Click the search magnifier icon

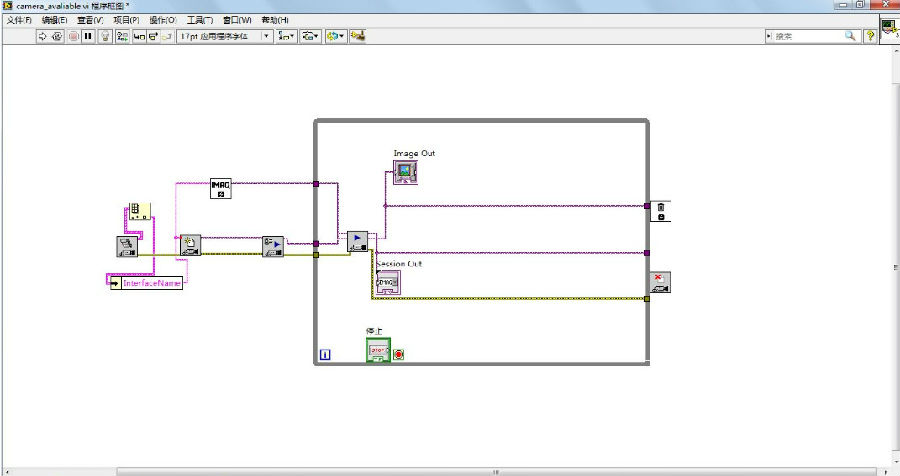(850, 36)
